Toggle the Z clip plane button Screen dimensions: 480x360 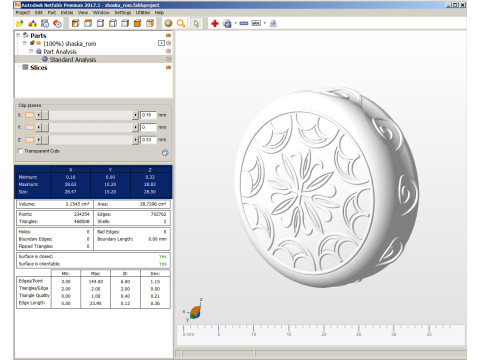click(x=30, y=140)
